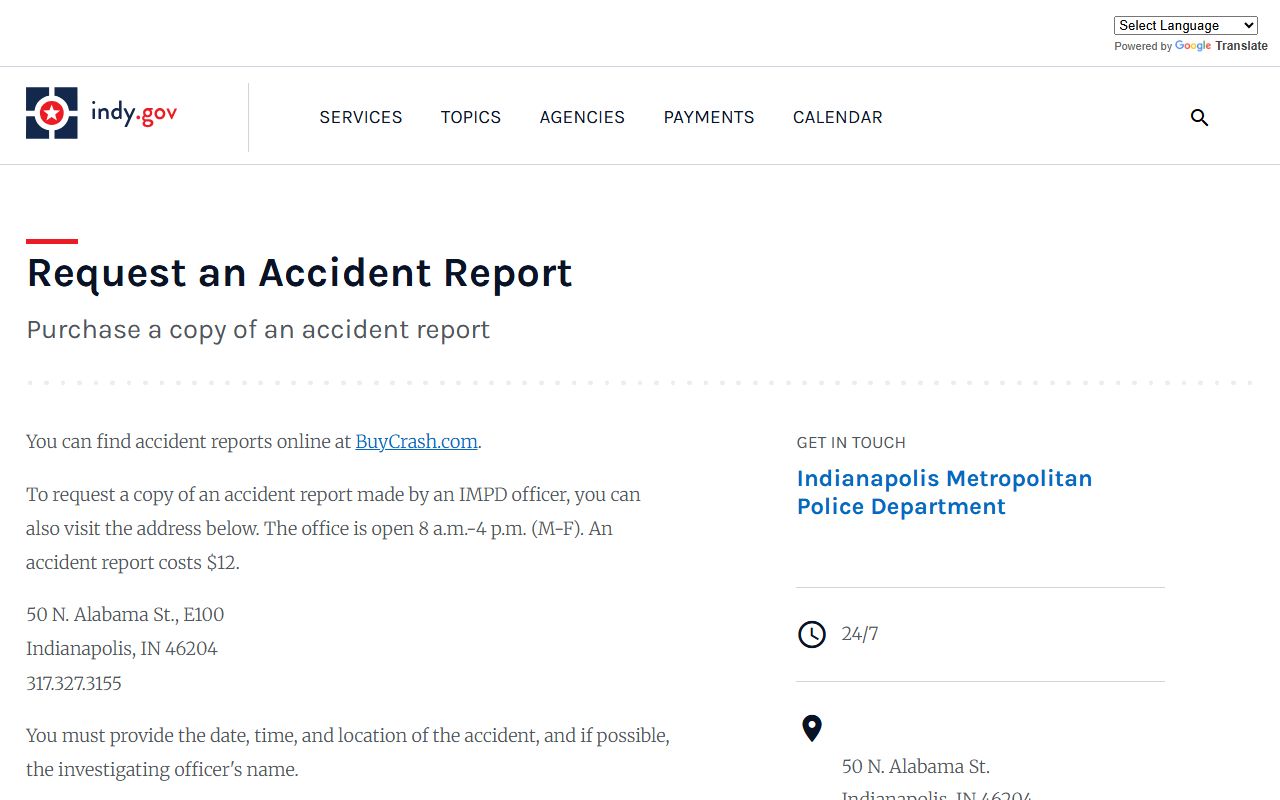
Task: Click the 50 N. Alabama St., E100 address
Action: pyautogui.click(x=125, y=614)
